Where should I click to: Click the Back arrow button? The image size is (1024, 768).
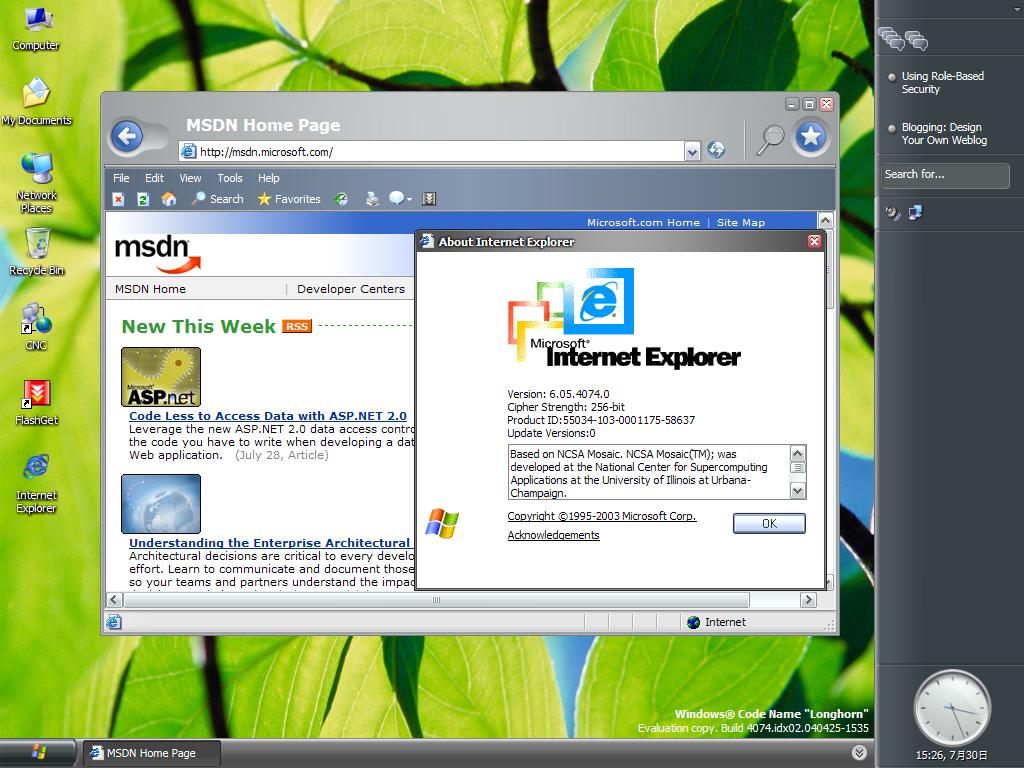pyautogui.click(x=127, y=136)
